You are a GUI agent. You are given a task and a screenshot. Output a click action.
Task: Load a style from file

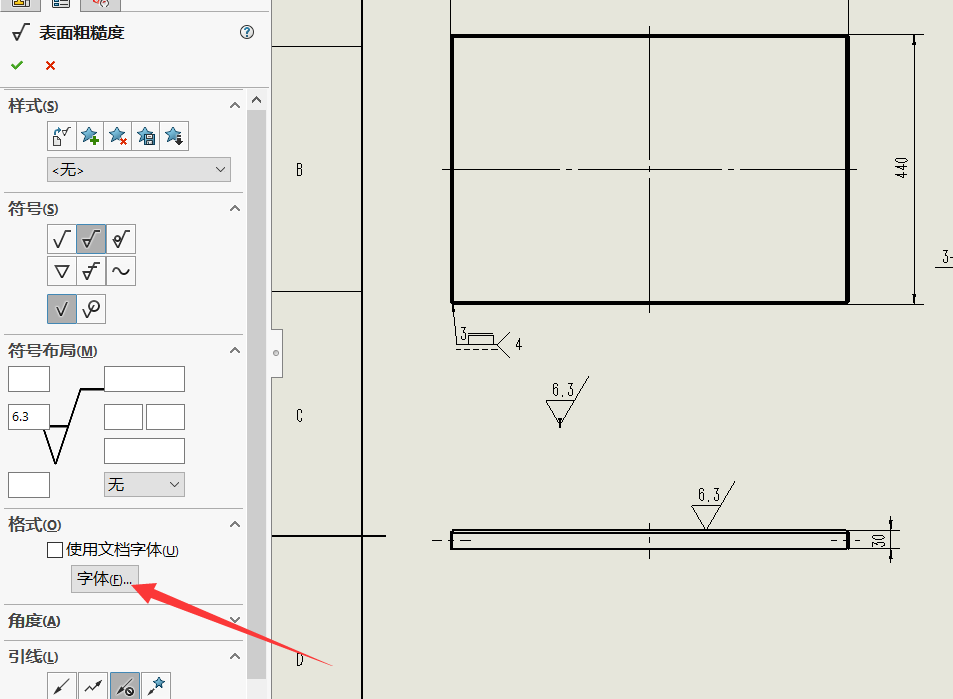click(174, 136)
